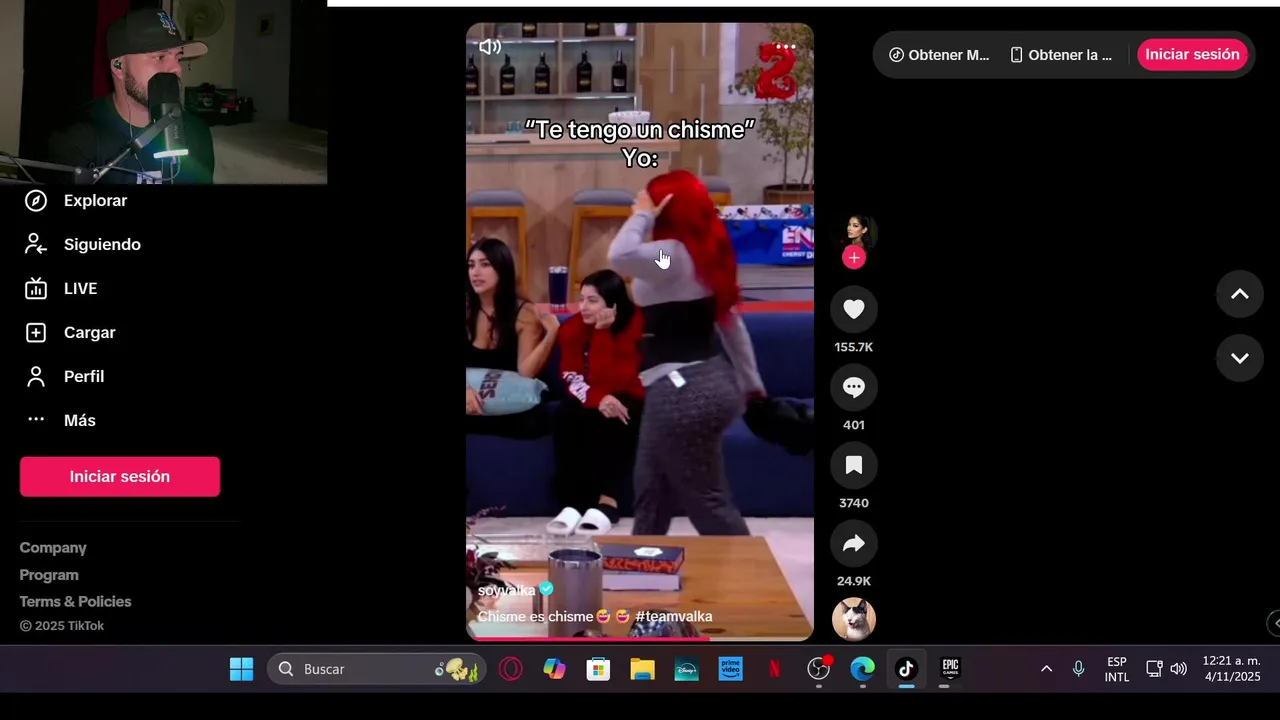Go to next video with down arrow
Screen dimensions: 1280x720
tap(1240, 358)
